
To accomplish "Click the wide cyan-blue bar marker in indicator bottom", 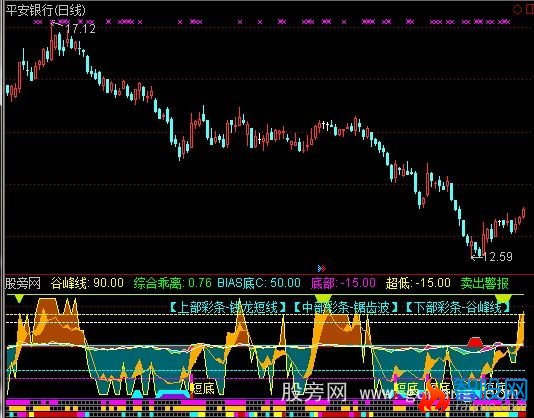I will (x=173, y=394).
